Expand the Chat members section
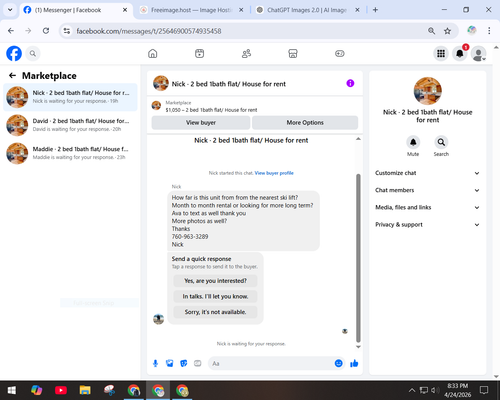 [x=427, y=190]
